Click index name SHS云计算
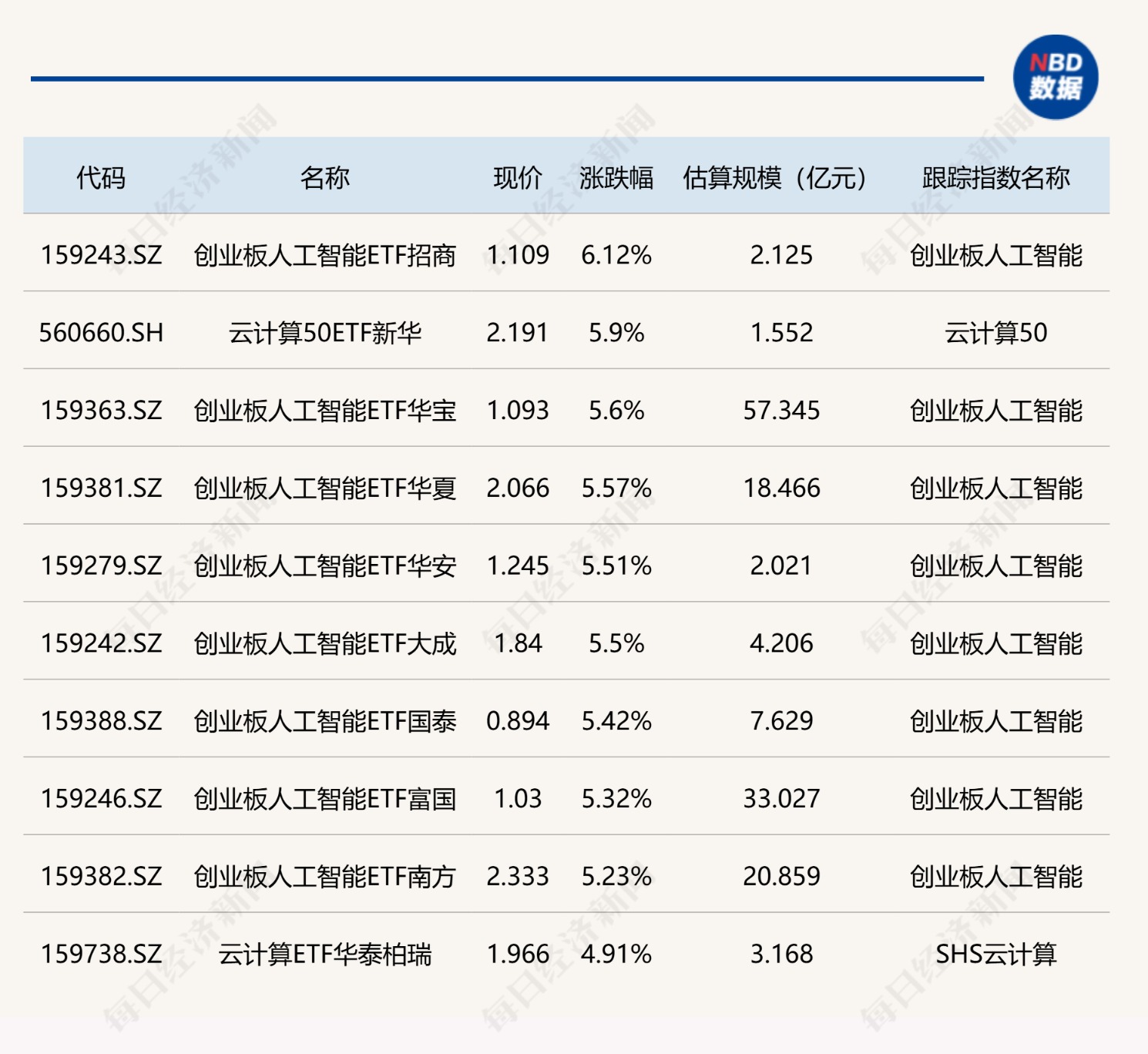The image size is (1148, 1054). [996, 955]
